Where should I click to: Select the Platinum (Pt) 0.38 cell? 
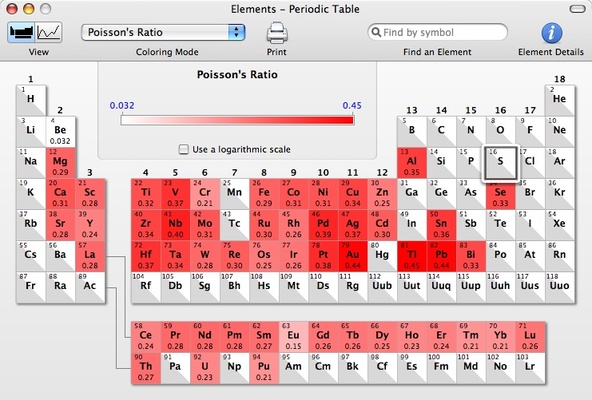pyautogui.click(x=323, y=256)
